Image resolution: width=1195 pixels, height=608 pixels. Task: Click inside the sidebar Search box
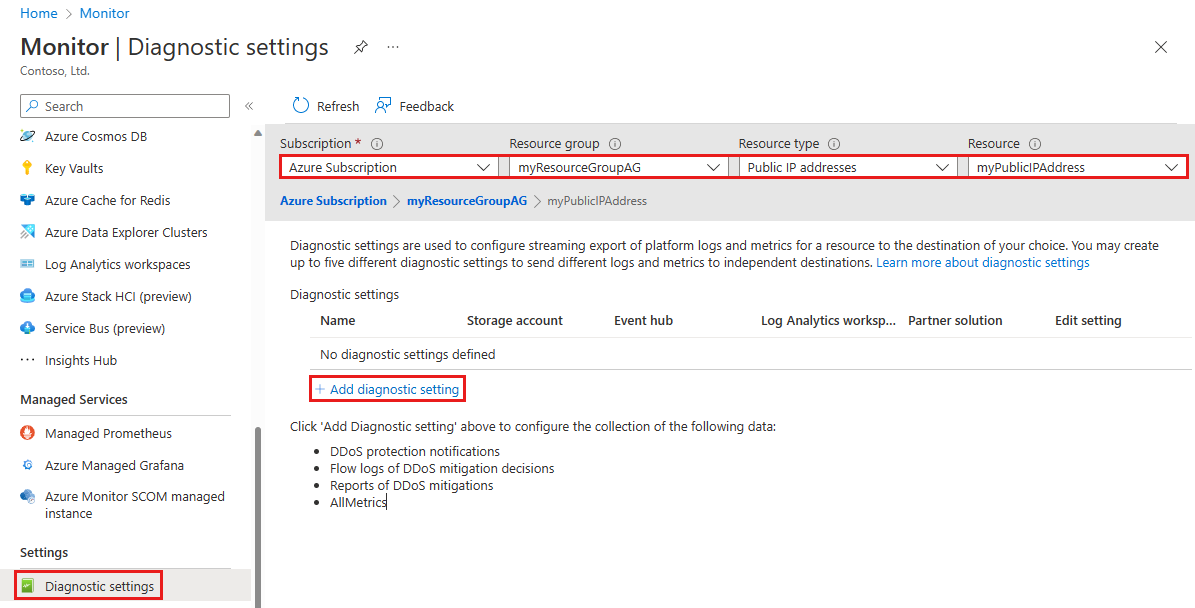coord(124,105)
